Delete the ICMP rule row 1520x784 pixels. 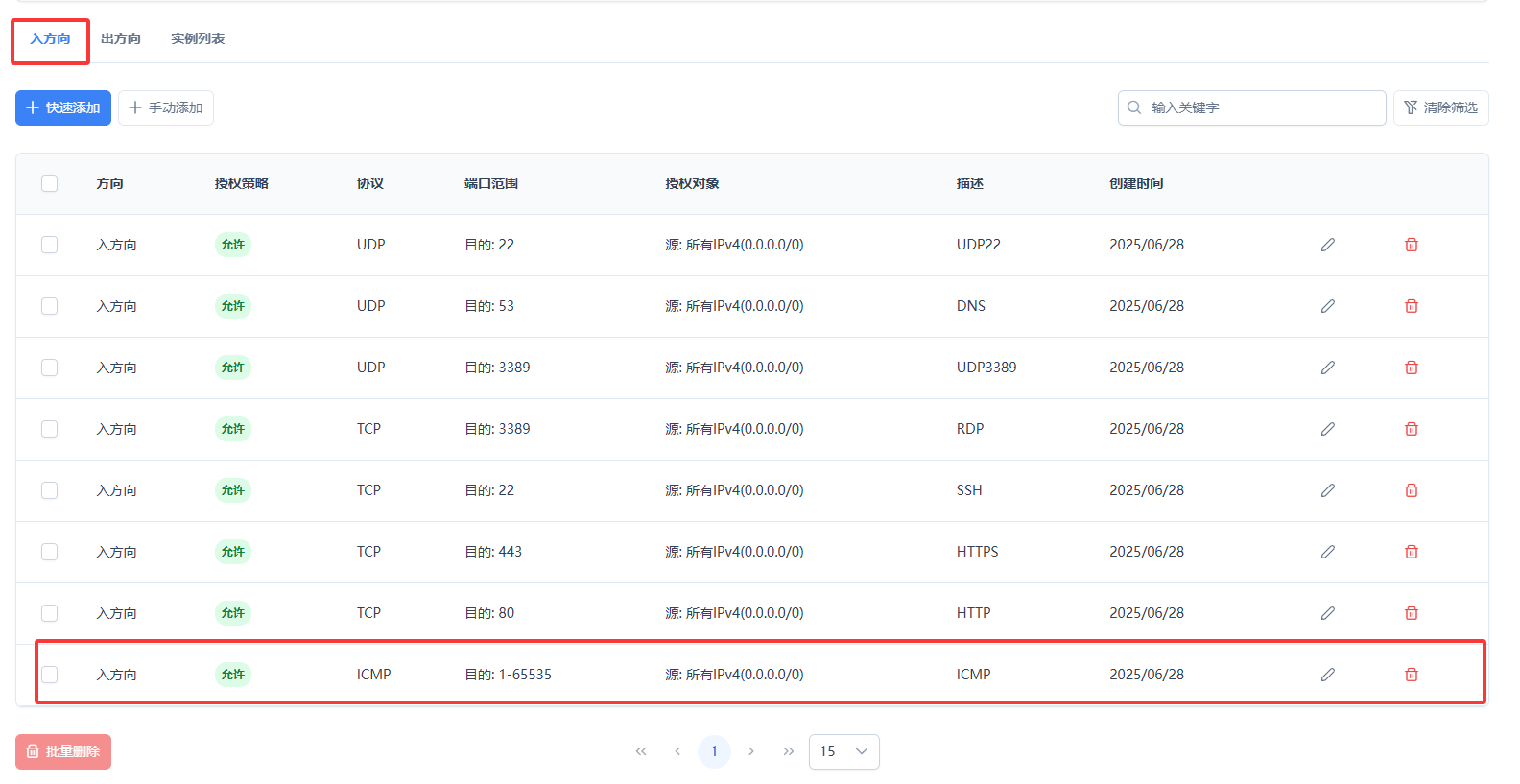pos(1411,675)
